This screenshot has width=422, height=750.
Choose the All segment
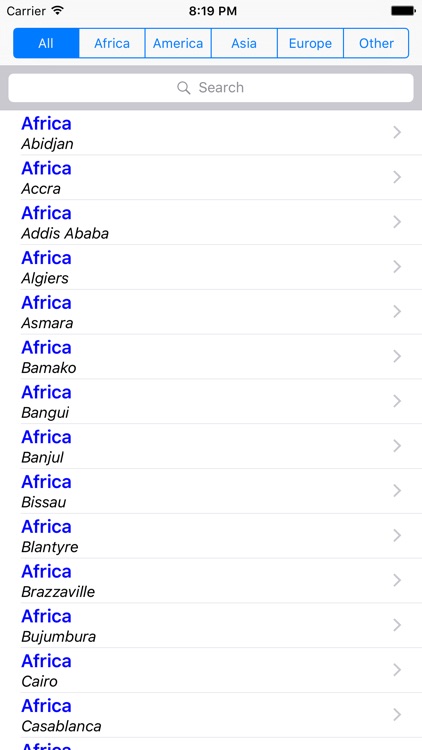coord(46,43)
